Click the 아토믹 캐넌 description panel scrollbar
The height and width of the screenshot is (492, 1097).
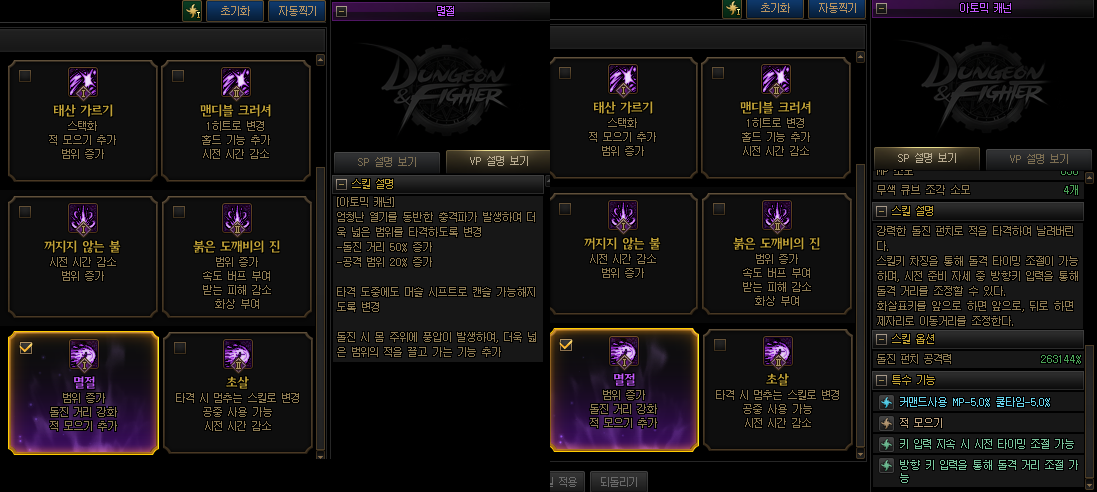point(1089,414)
